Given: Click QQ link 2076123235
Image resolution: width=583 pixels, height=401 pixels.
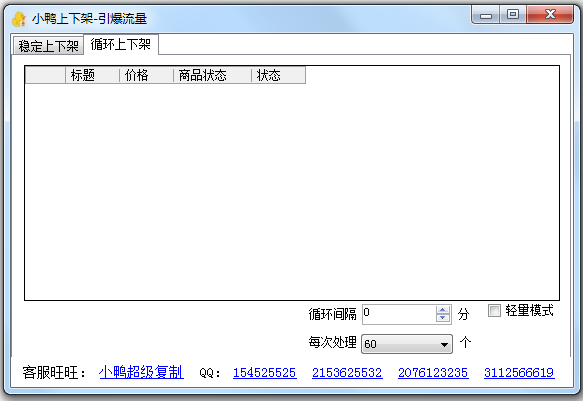Looking at the screenshot, I should pos(433,373).
